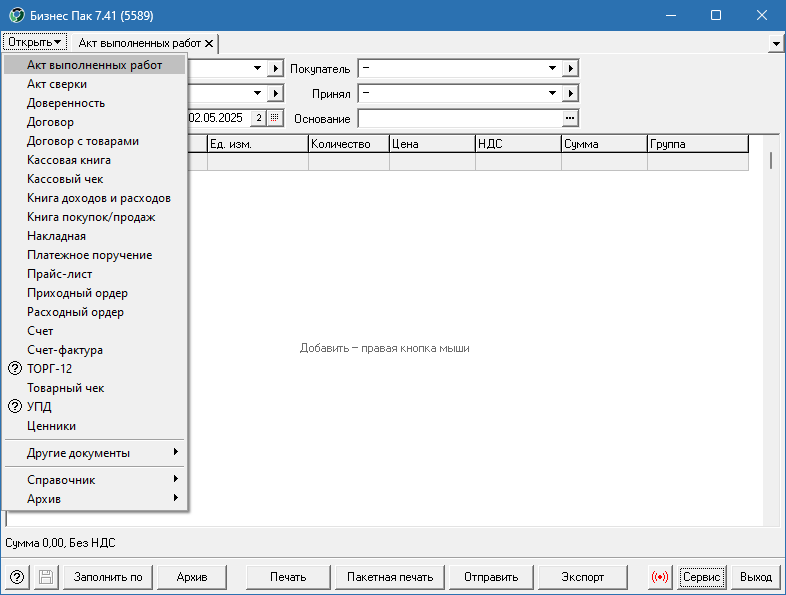The height and width of the screenshot is (595, 786).
Task: Select Акт выполненных работ menu item
Action: click(x=95, y=65)
